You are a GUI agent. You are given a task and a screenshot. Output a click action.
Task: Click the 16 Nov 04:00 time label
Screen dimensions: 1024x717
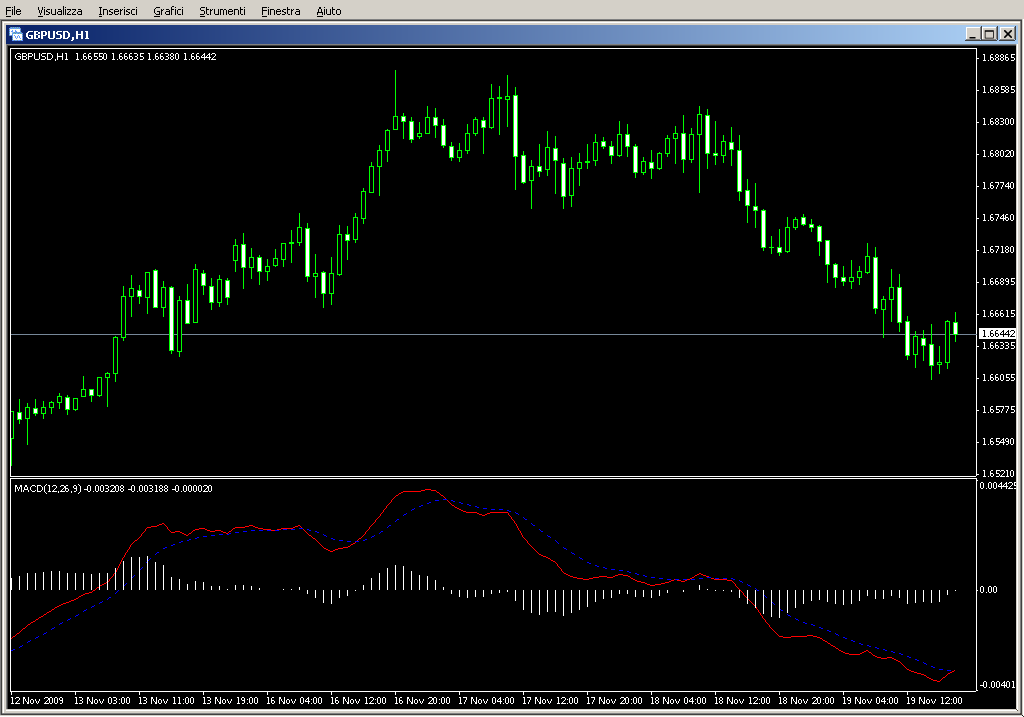coord(294,701)
